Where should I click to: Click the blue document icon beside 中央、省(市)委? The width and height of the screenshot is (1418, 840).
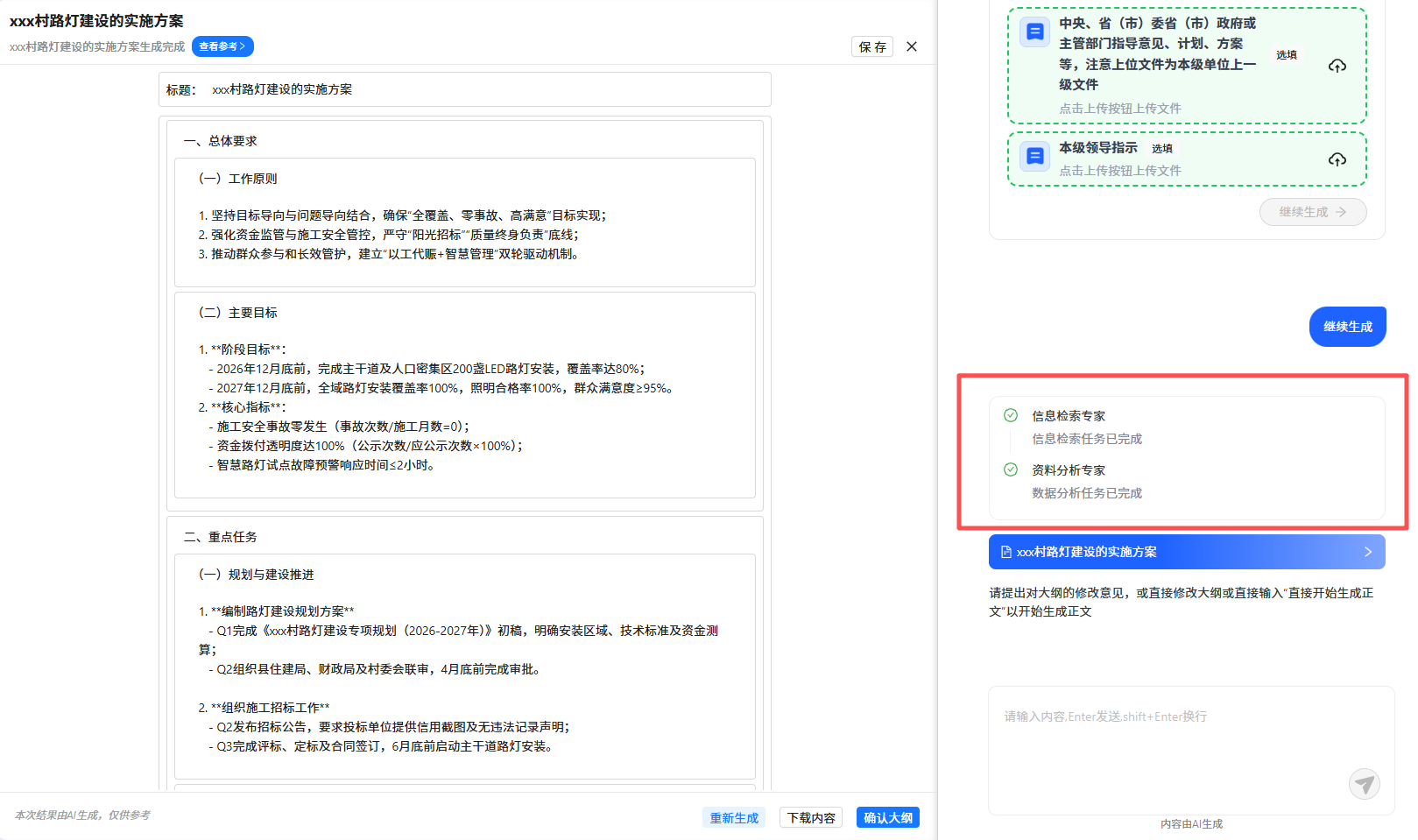[1034, 32]
